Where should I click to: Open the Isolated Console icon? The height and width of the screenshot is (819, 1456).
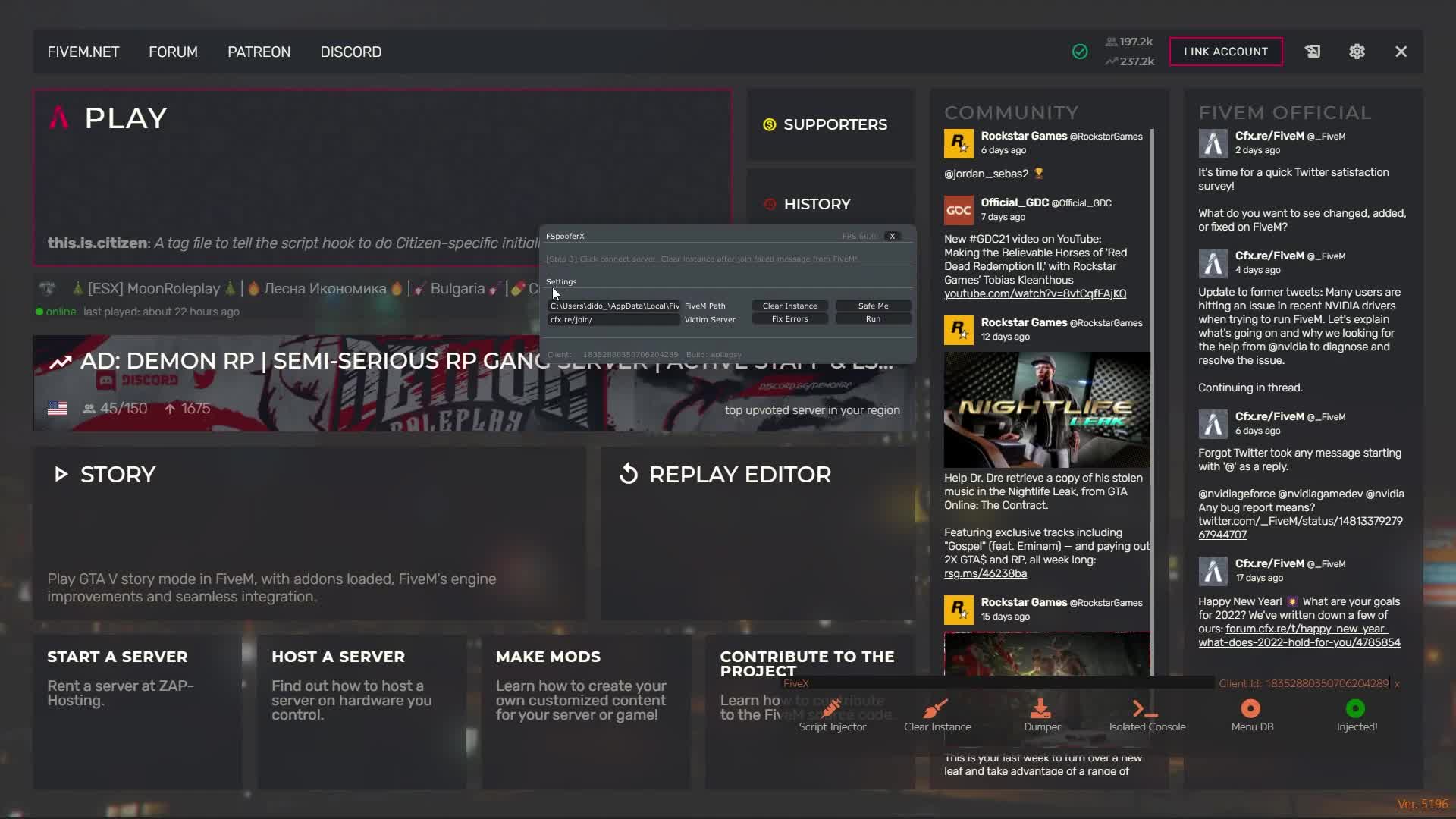pos(1145,709)
